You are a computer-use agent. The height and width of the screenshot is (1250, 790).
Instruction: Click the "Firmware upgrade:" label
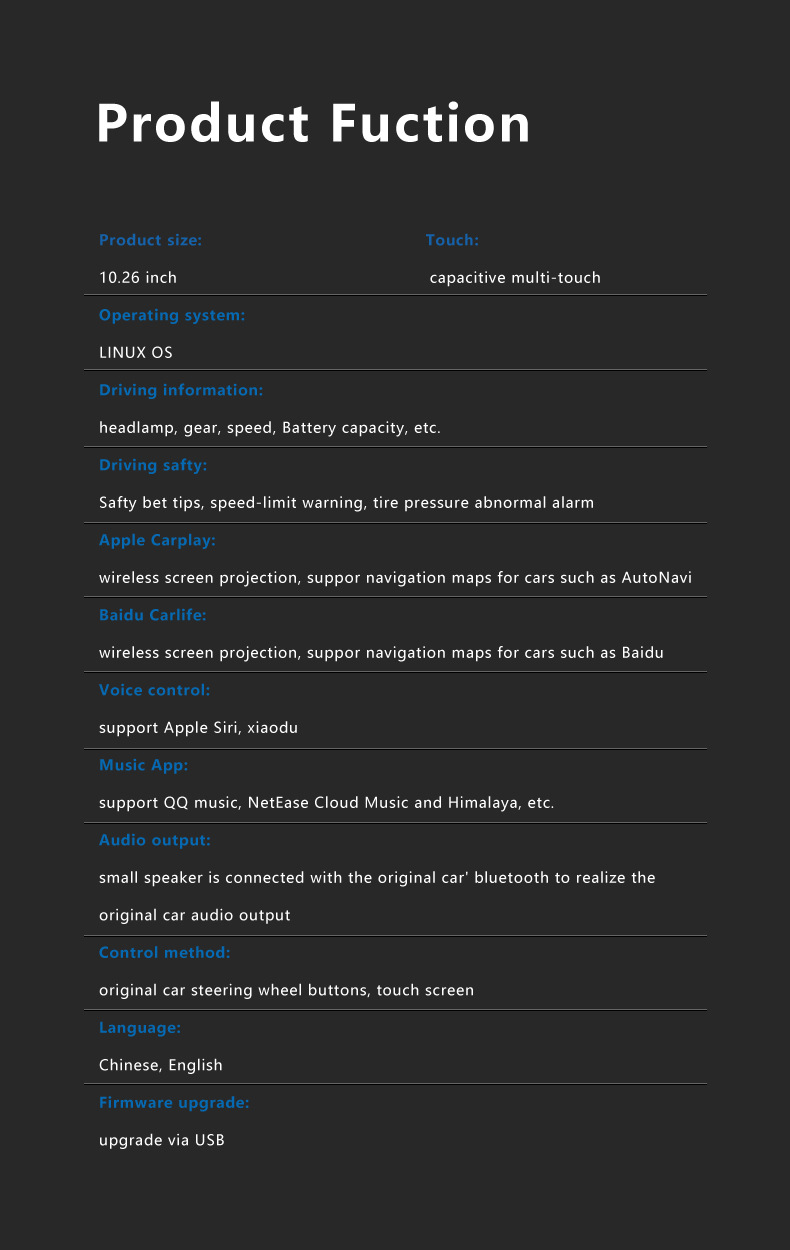174,1102
